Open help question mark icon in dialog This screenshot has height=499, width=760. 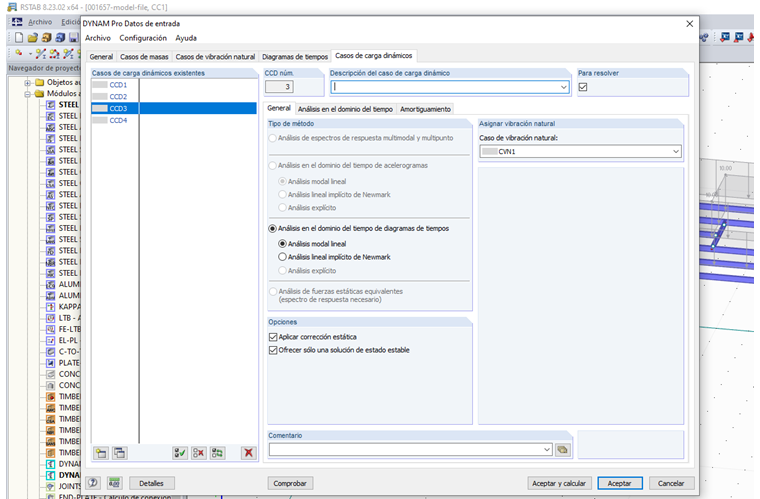click(93, 483)
